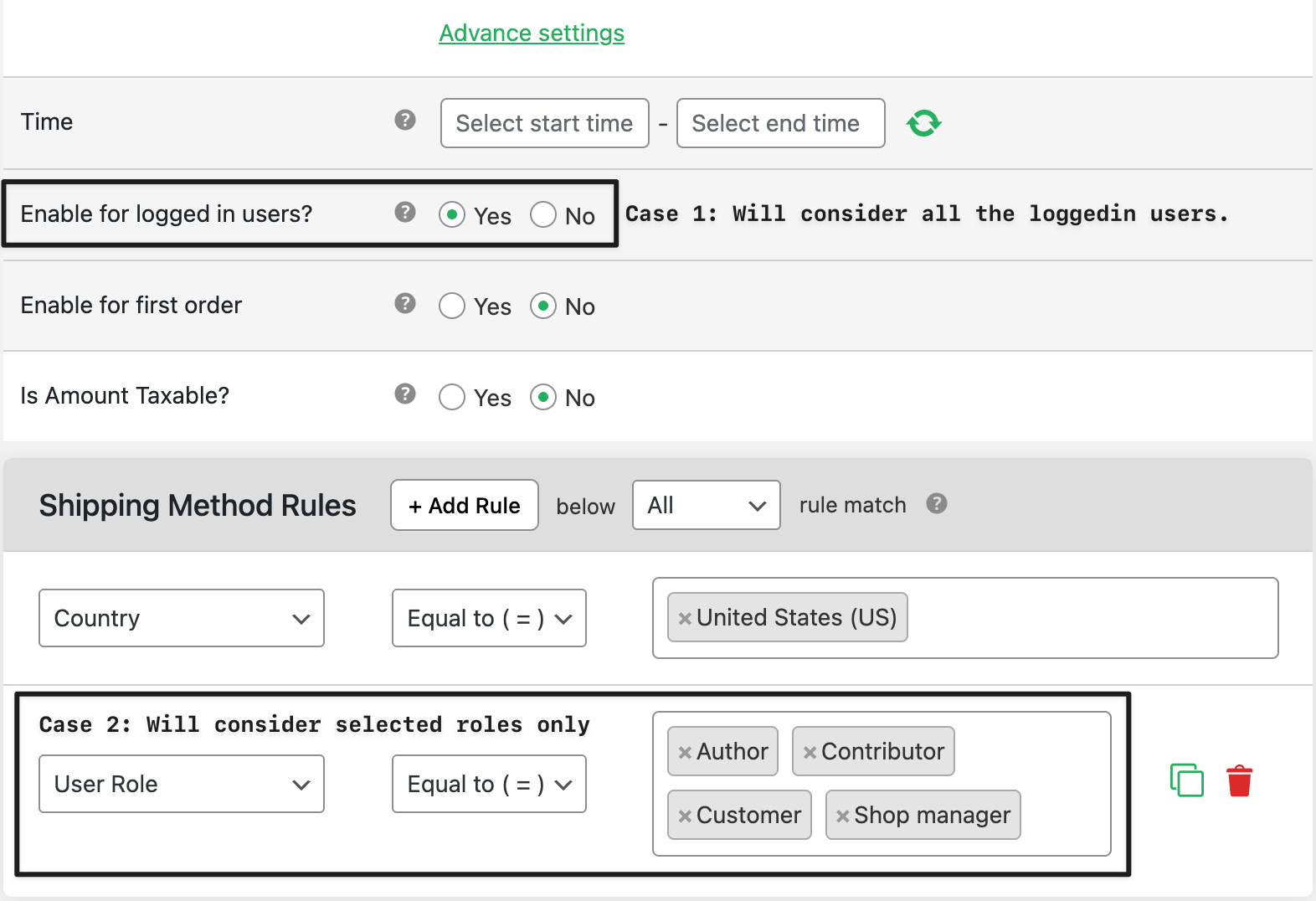1316x901 pixels.
Task: Click the country values input box
Action: click(965, 618)
